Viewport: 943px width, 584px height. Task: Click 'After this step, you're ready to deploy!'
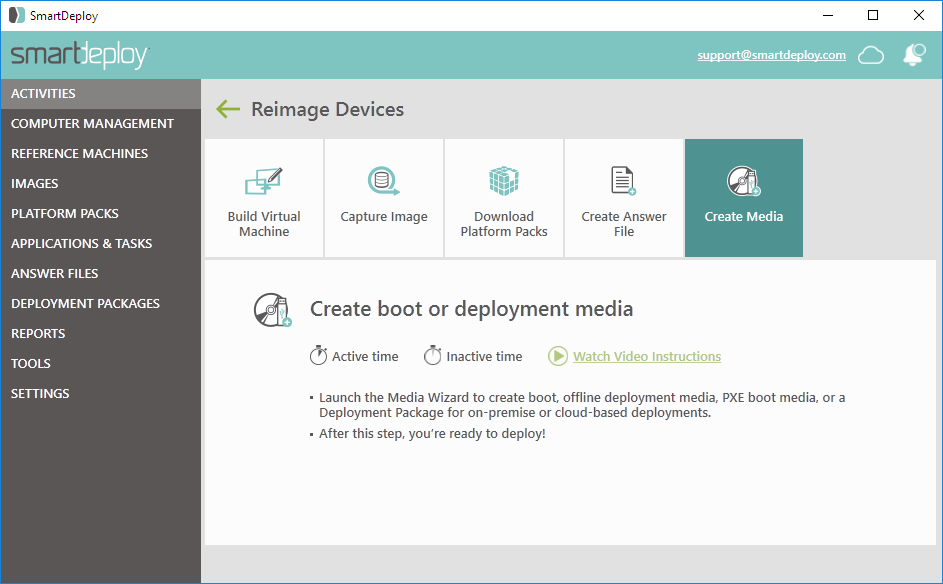(x=432, y=434)
